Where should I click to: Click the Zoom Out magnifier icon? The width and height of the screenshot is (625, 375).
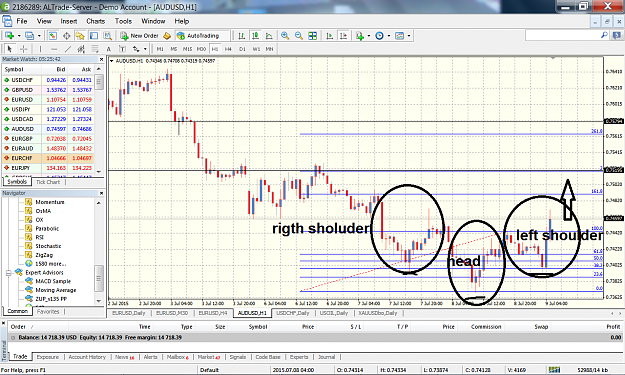[x=299, y=36]
